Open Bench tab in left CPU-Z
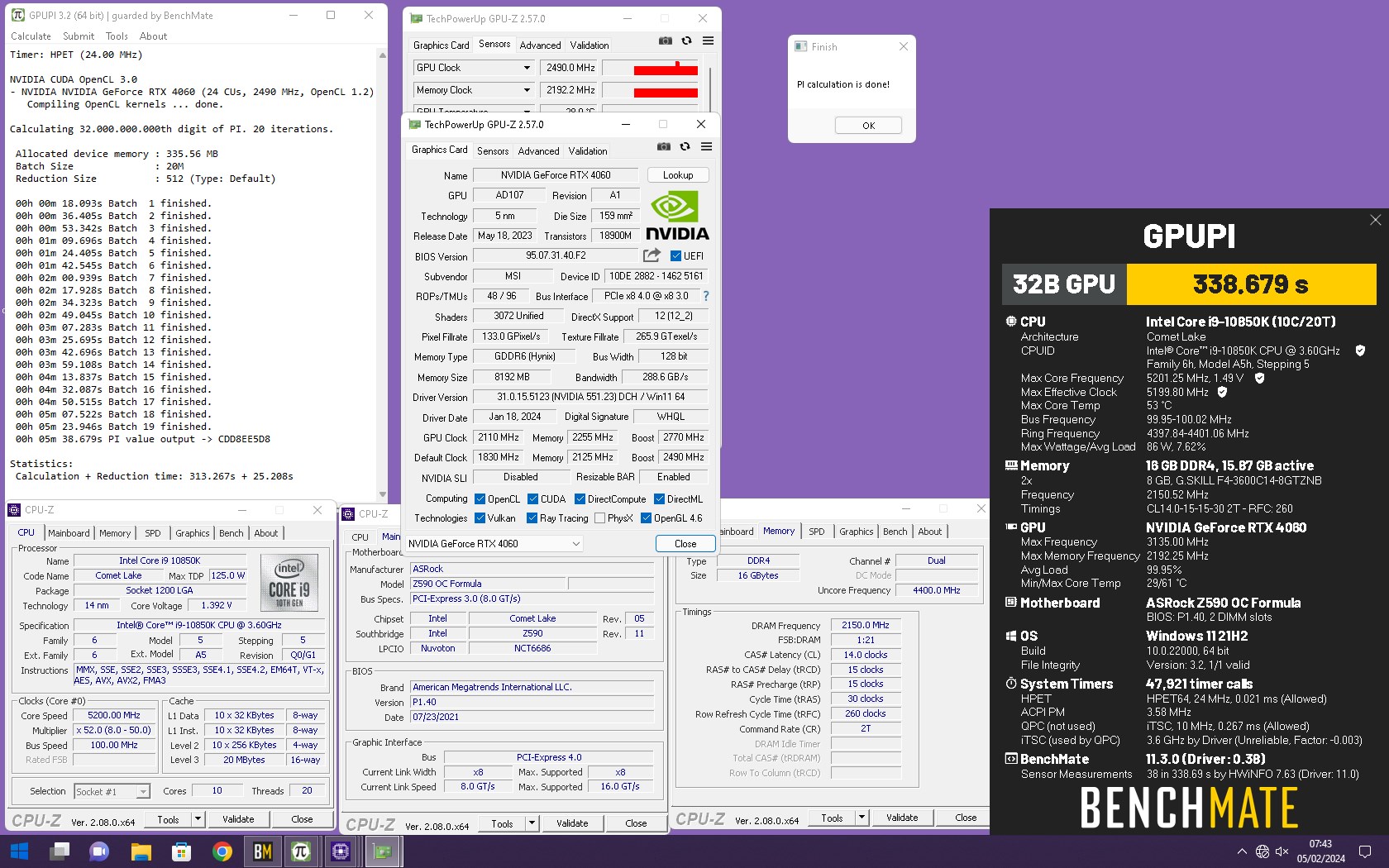This screenshot has width=1389, height=868. [231, 533]
